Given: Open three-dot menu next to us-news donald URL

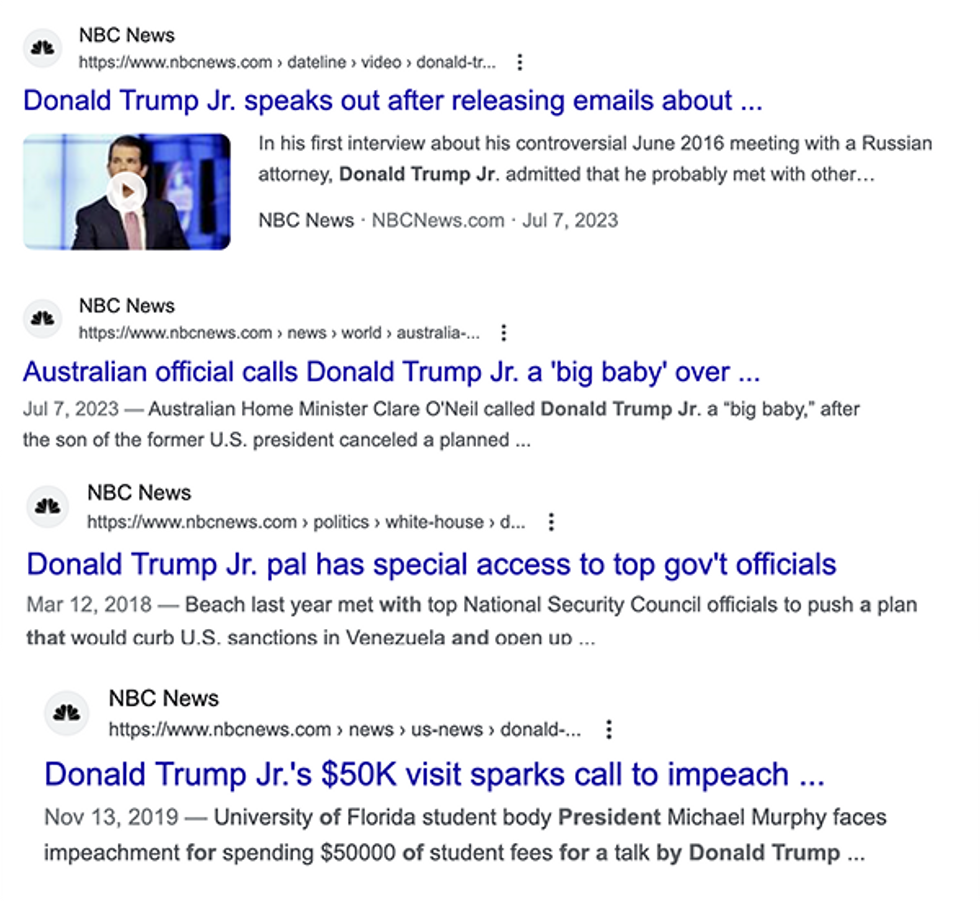Looking at the screenshot, I should pos(609,729).
